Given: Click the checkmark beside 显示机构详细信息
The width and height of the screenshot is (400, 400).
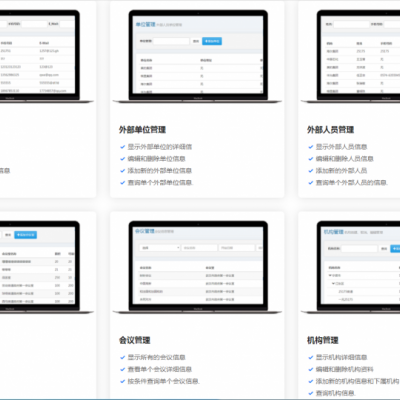Looking at the screenshot, I should pos(311,357).
